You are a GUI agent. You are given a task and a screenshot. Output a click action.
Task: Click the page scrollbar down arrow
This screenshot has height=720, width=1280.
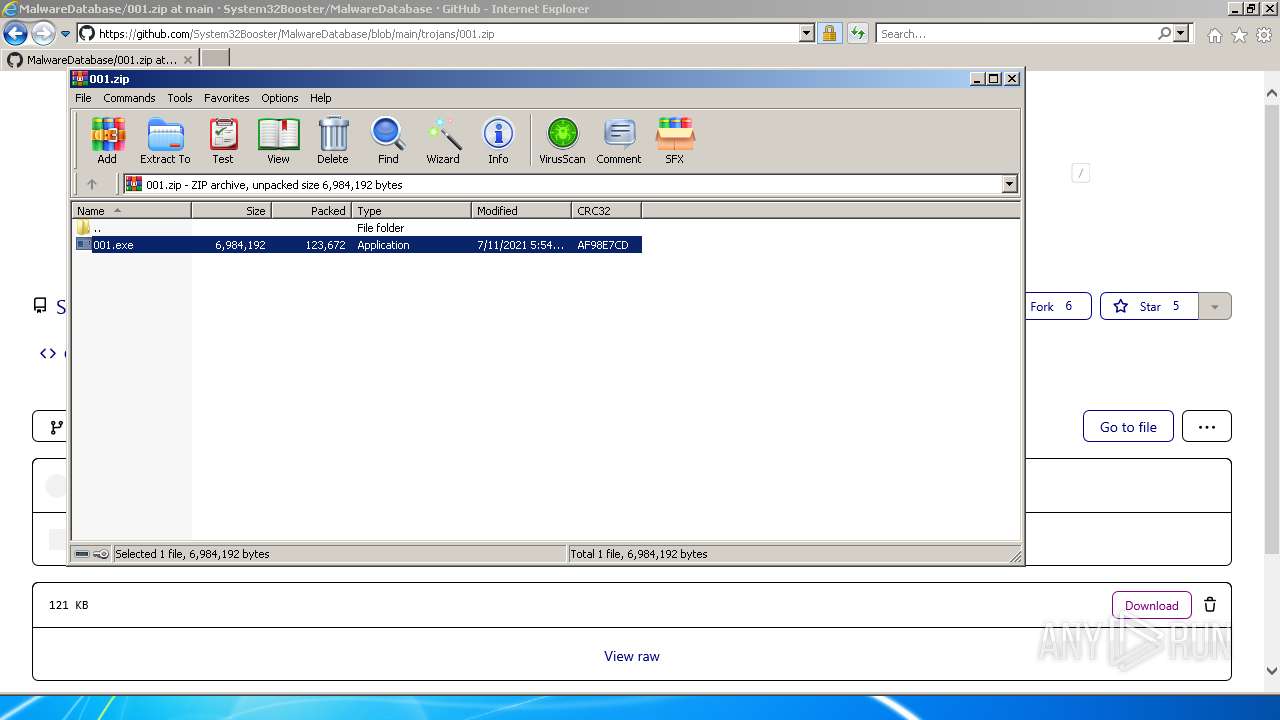click(1272, 671)
